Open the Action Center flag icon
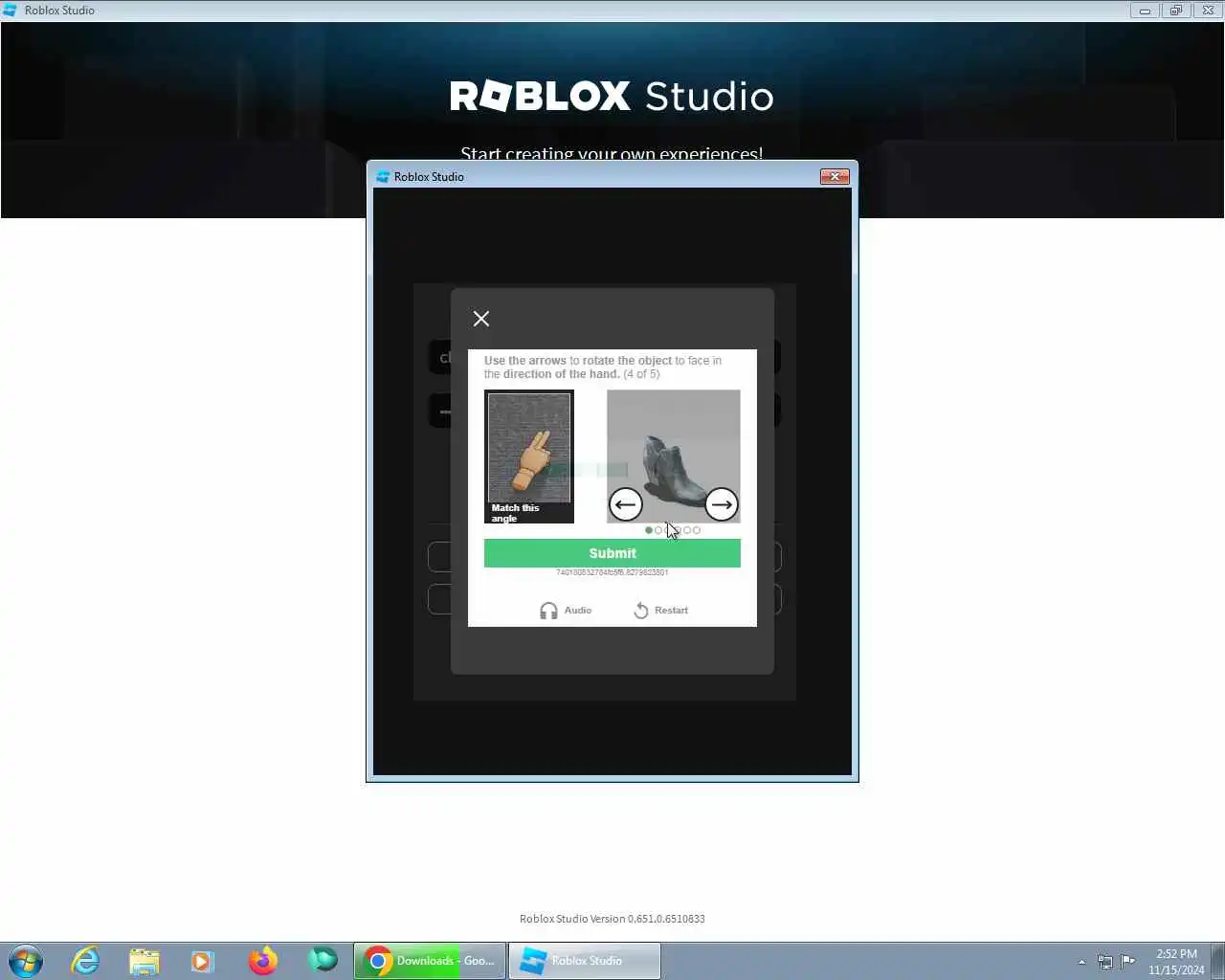 [x=1128, y=961]
